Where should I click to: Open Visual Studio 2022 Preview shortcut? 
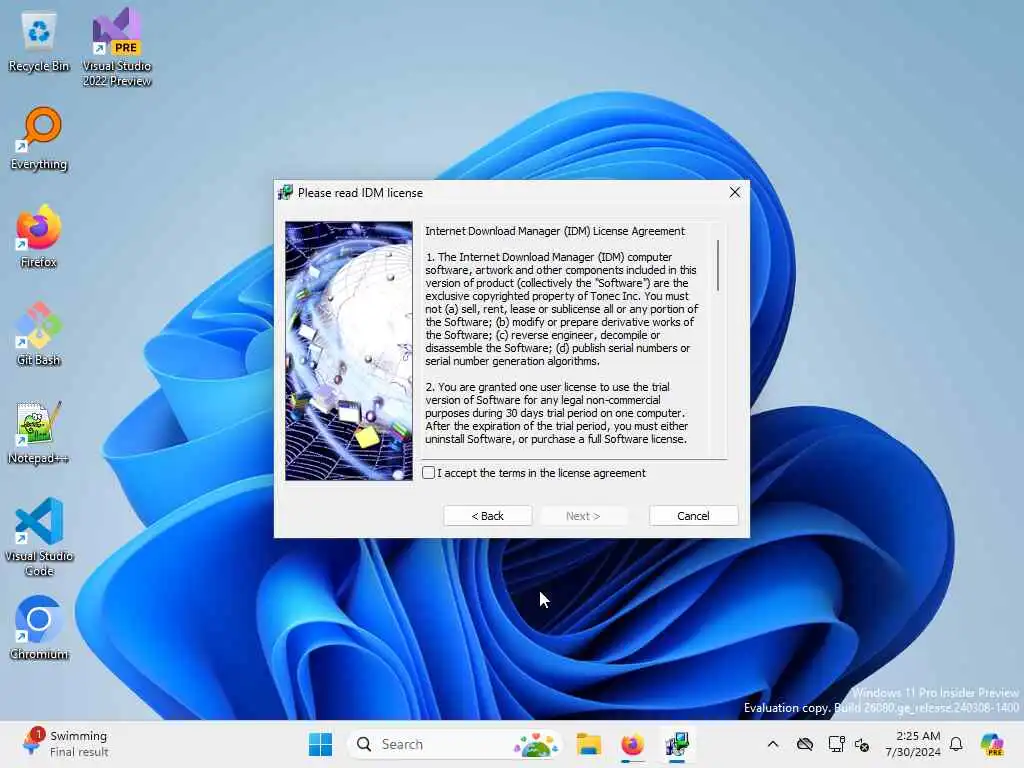tap(117, 47)
